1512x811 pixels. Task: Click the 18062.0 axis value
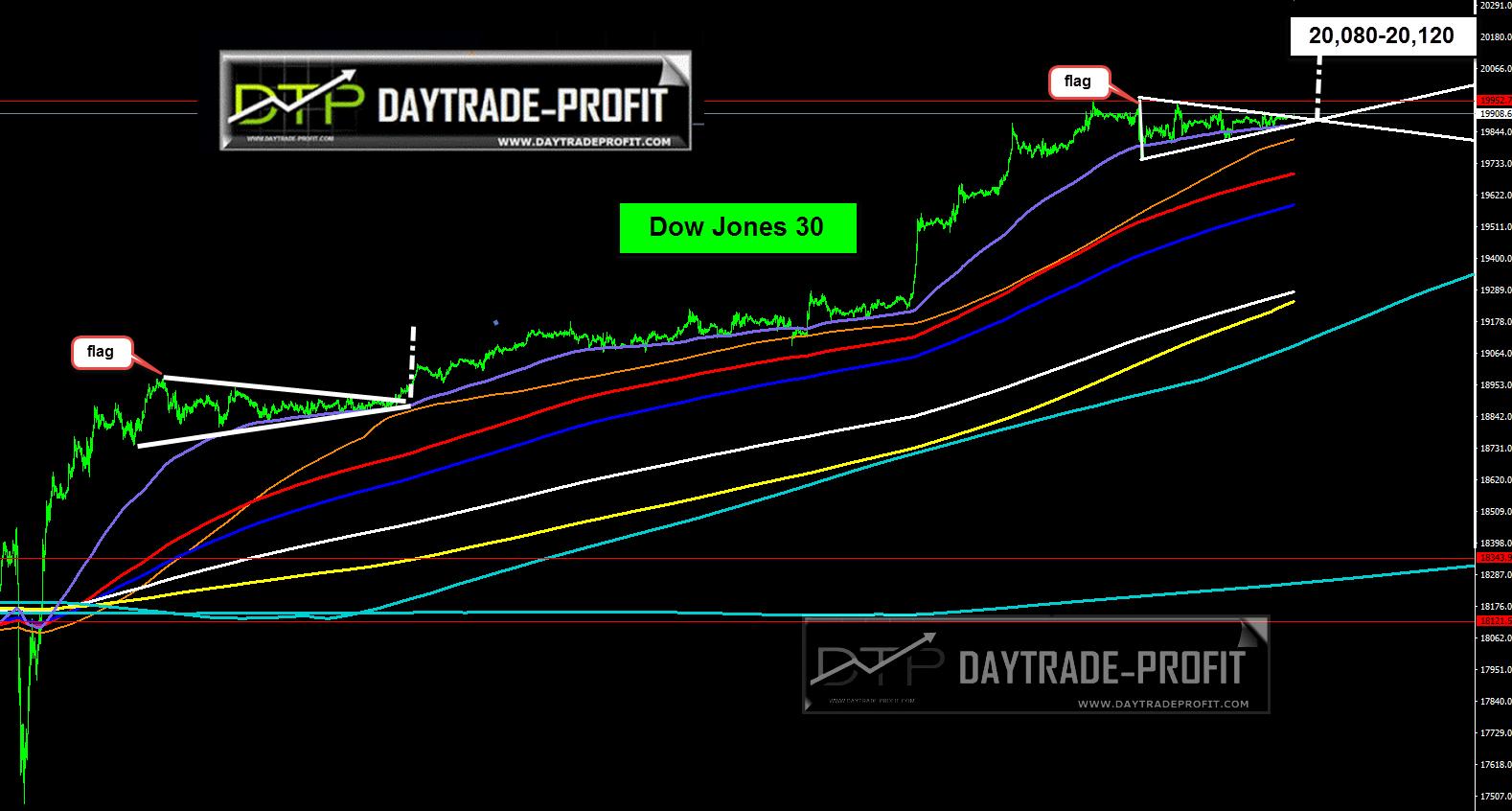click(1496, 638)
